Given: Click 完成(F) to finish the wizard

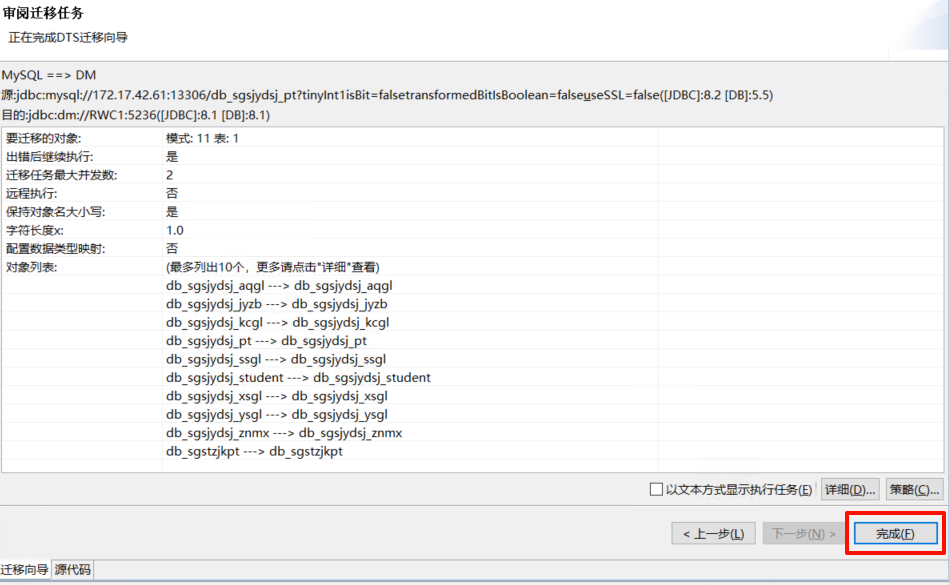Looking at the screenshot, I should coord(895,534).
